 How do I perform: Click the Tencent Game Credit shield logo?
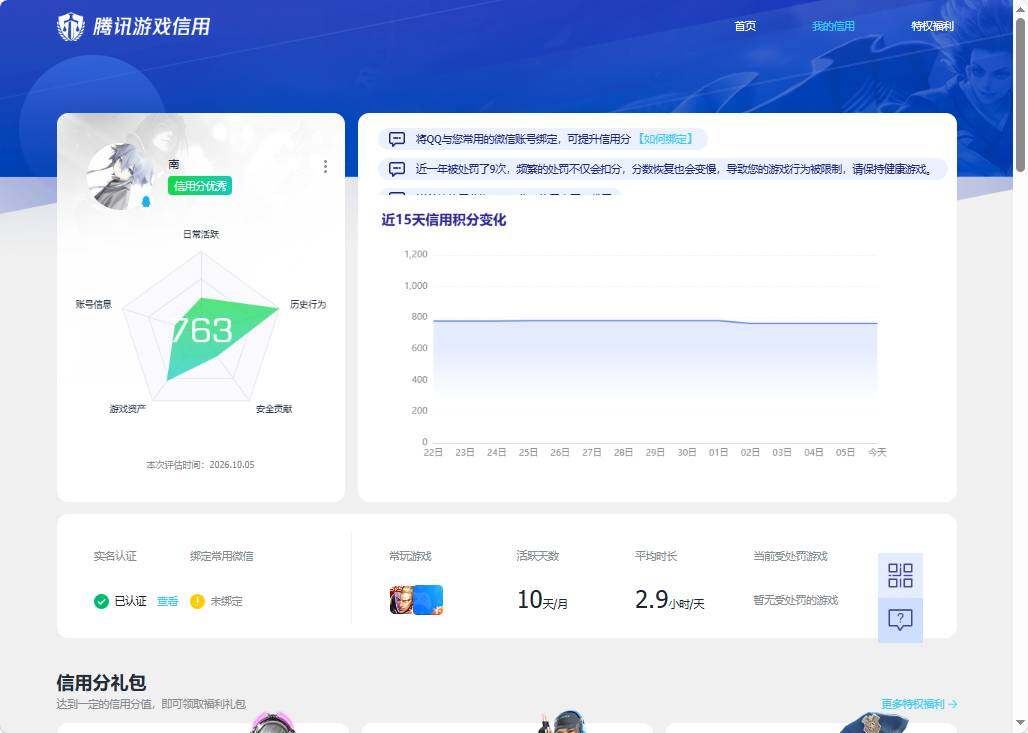click(x=71, y=27)
